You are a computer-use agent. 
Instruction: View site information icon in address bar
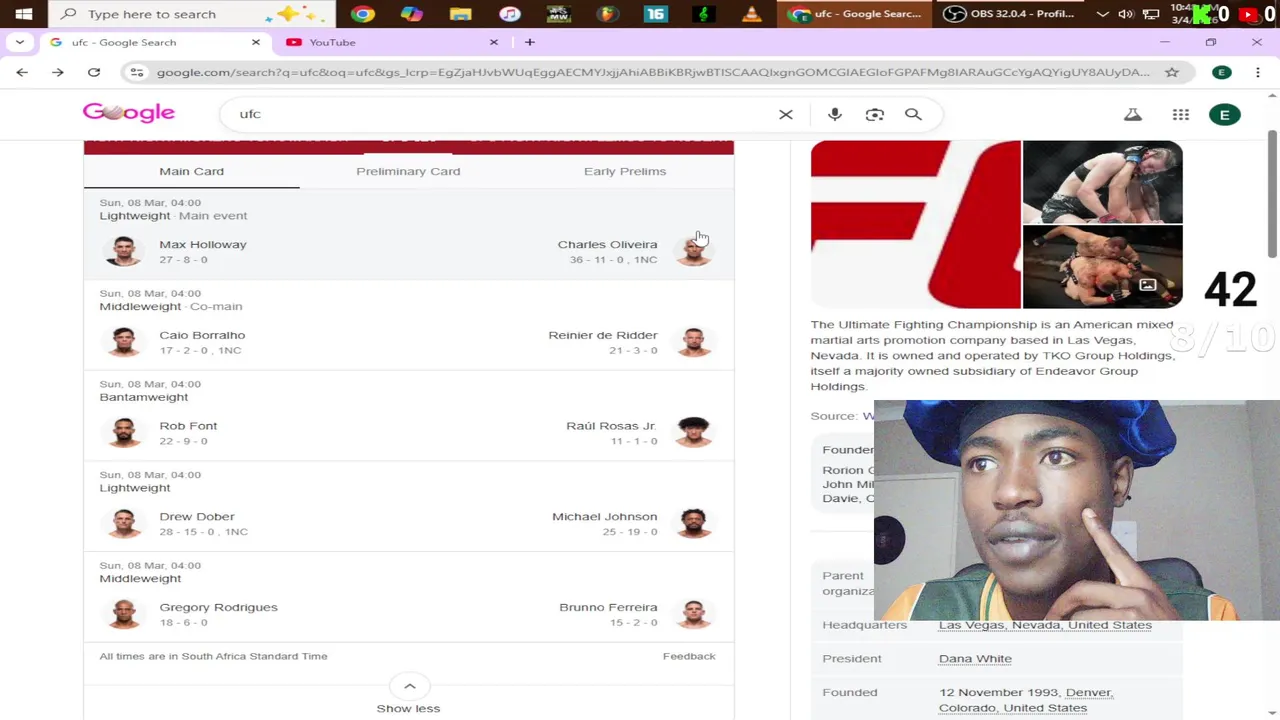137,72
